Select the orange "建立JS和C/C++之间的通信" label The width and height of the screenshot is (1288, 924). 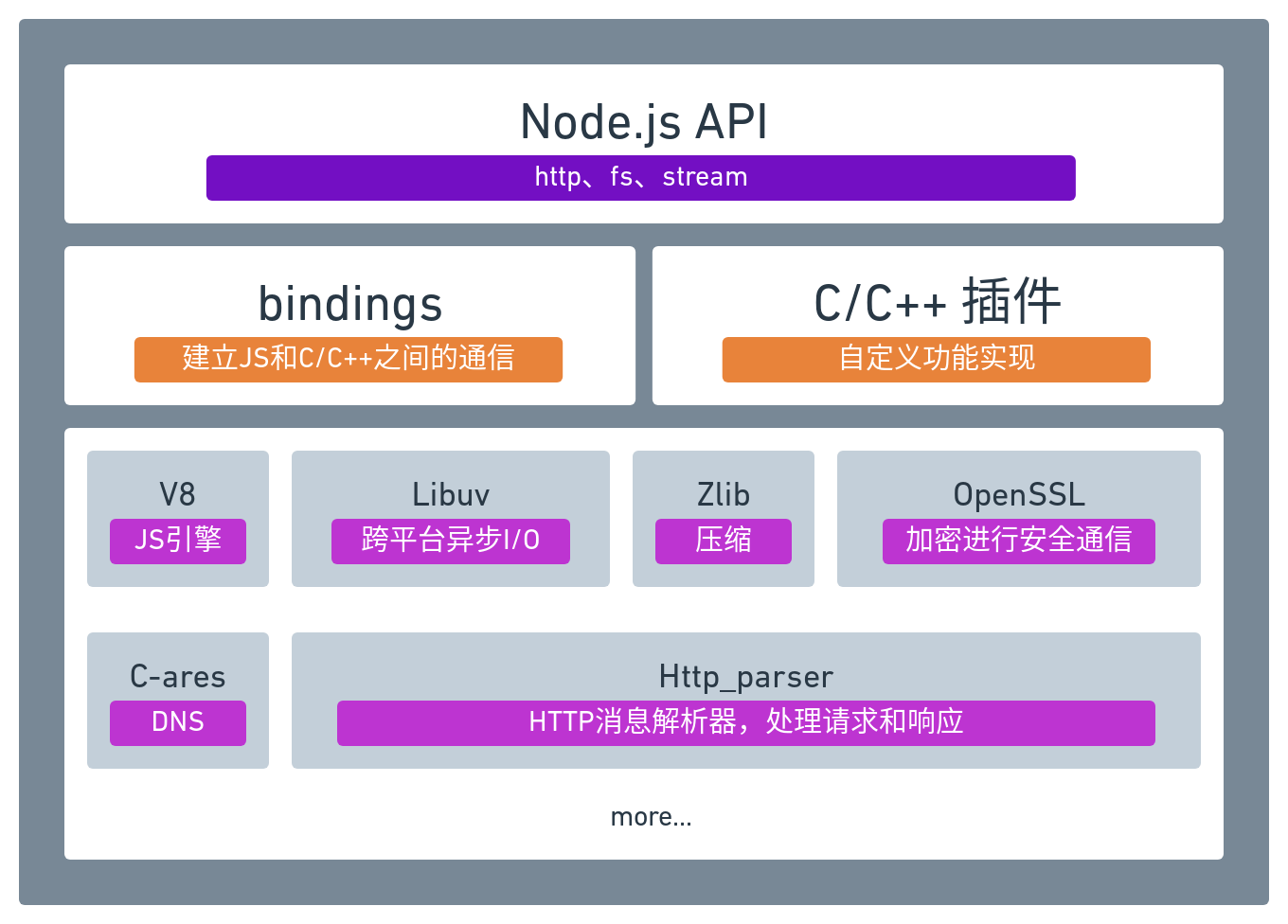pyautogui.click(x=349, y=360)
